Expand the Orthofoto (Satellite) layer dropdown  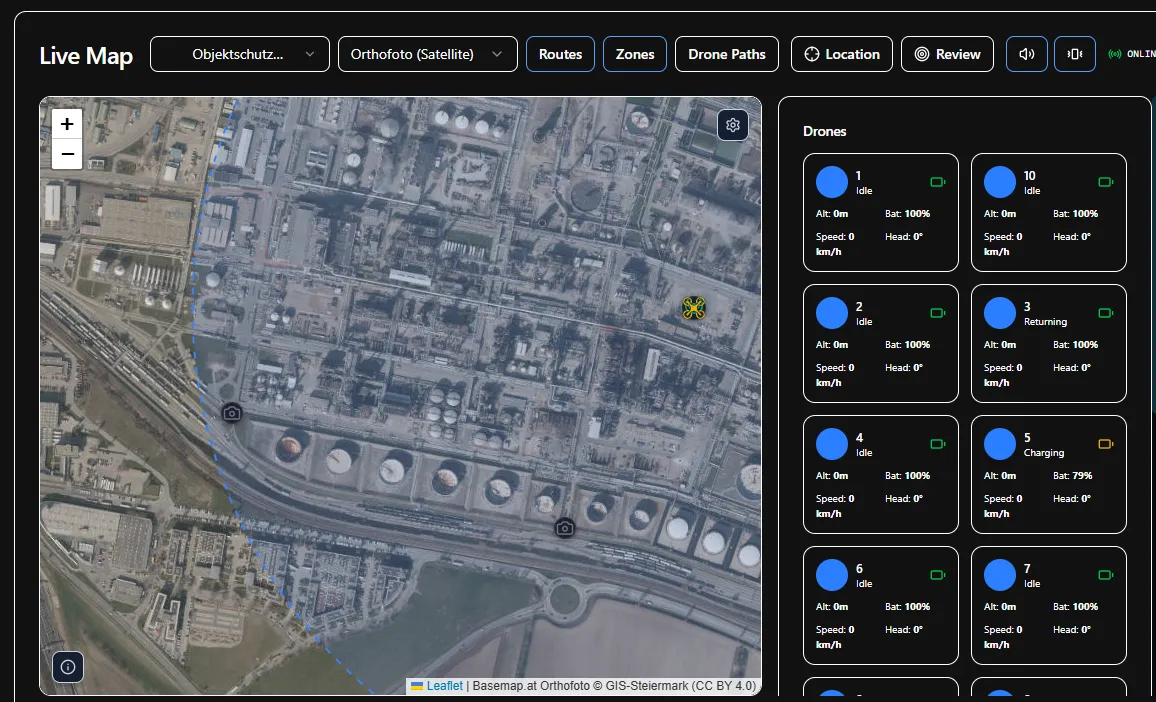[x=427, y=54]
